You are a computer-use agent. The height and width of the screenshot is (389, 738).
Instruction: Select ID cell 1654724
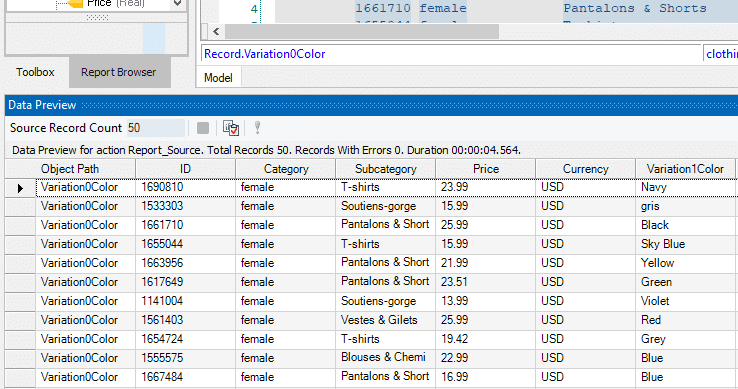click(185, 339)
